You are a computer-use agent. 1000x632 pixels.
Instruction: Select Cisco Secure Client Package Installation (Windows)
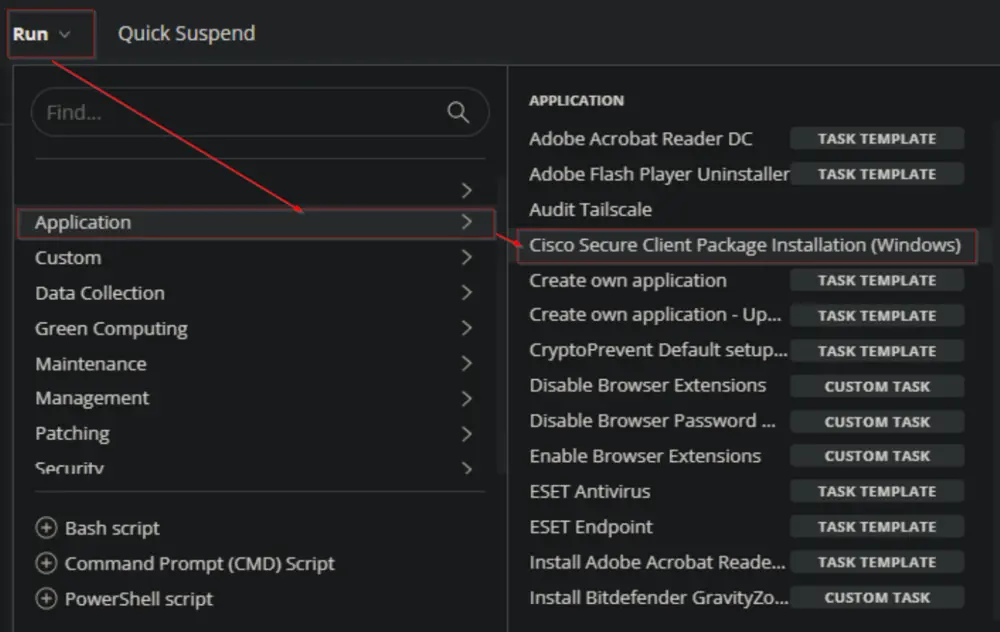745,246
